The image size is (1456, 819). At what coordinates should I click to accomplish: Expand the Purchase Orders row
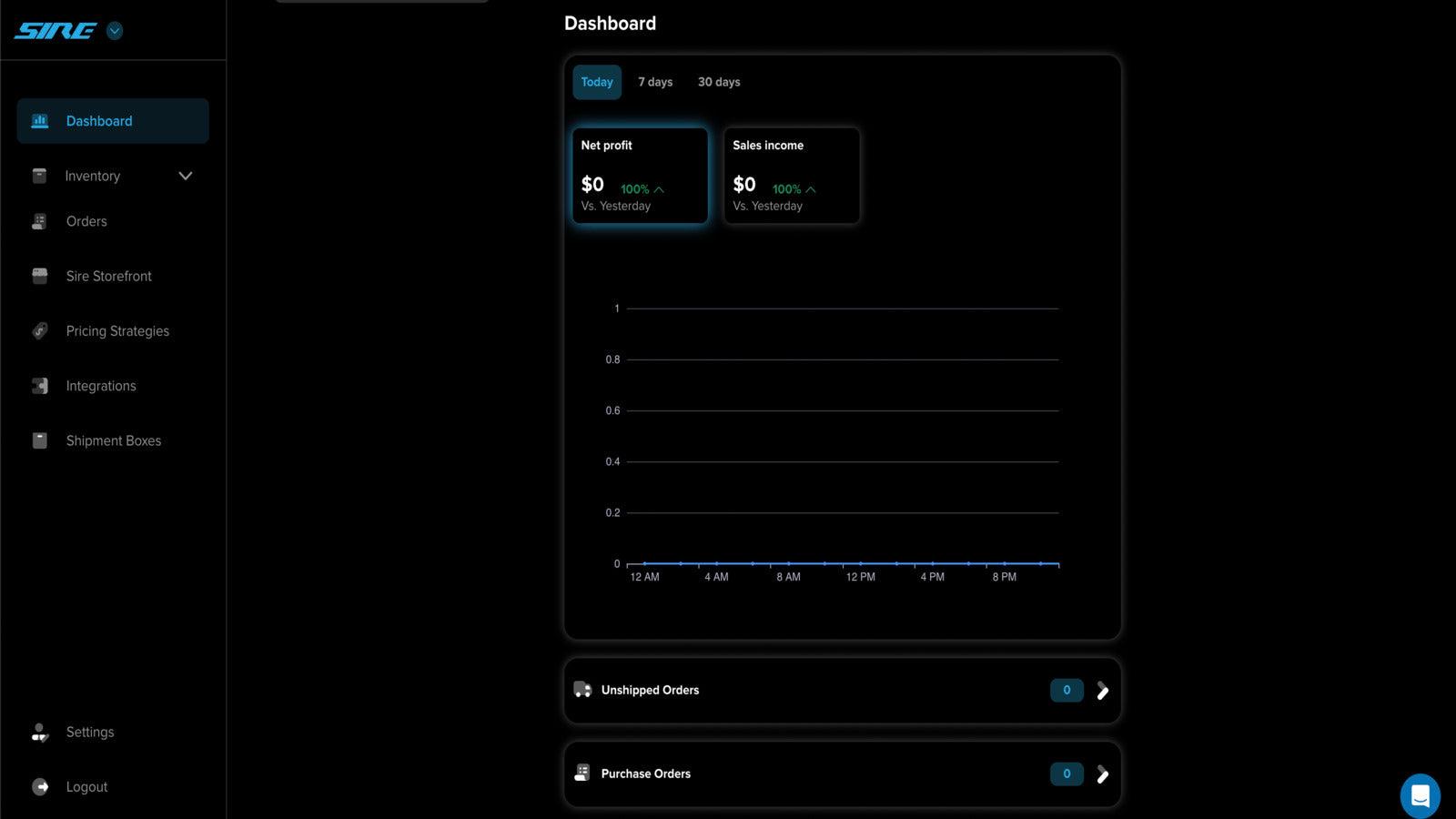click(x=1102, y=774)
